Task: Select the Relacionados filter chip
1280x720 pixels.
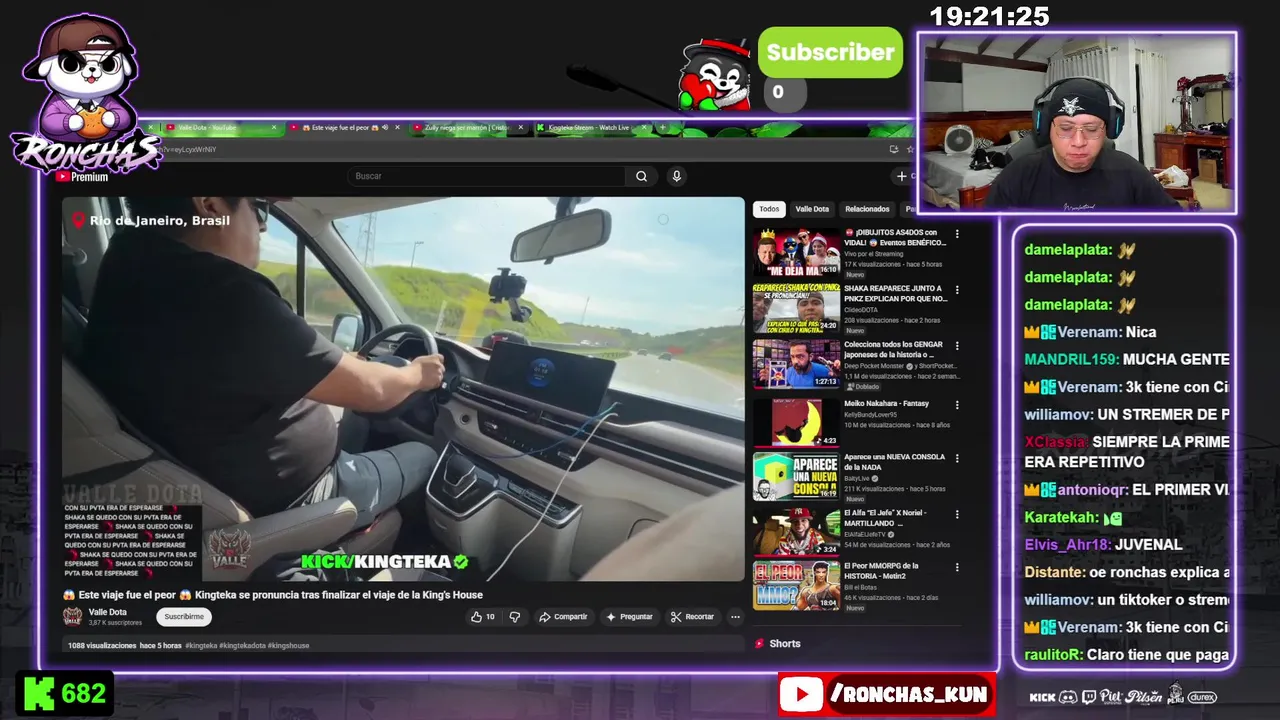Action: tap(867, 209)
